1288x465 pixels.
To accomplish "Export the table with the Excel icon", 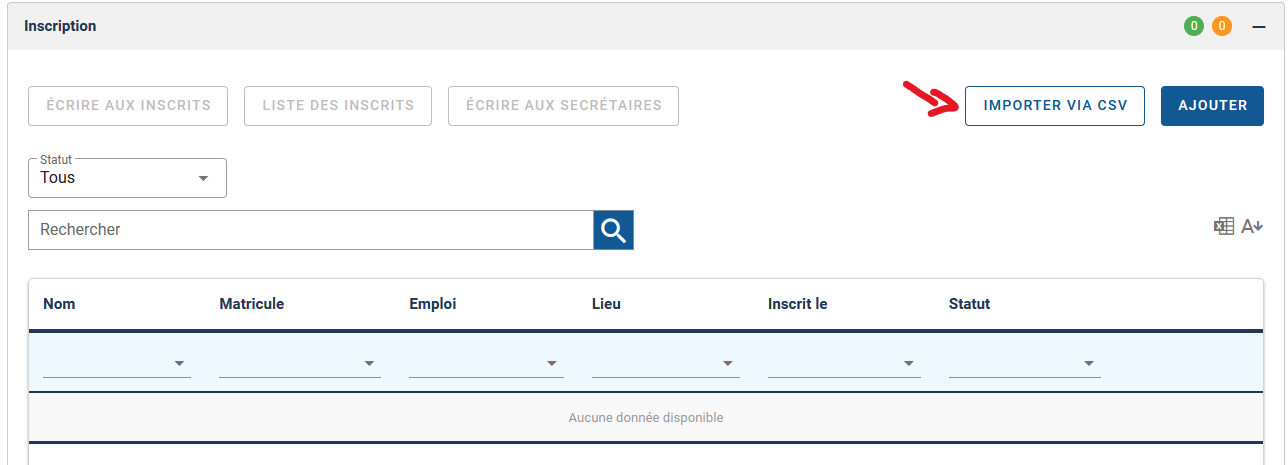I will click(x=1223, y=227).
